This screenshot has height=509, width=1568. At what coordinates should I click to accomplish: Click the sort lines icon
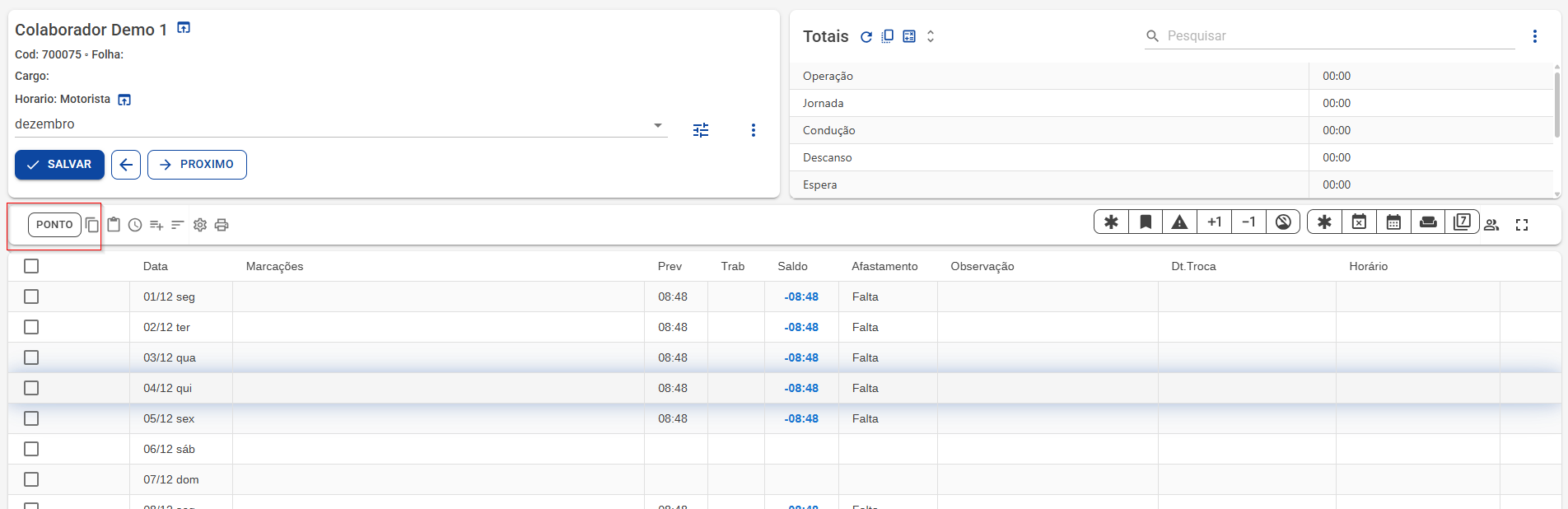177,225
